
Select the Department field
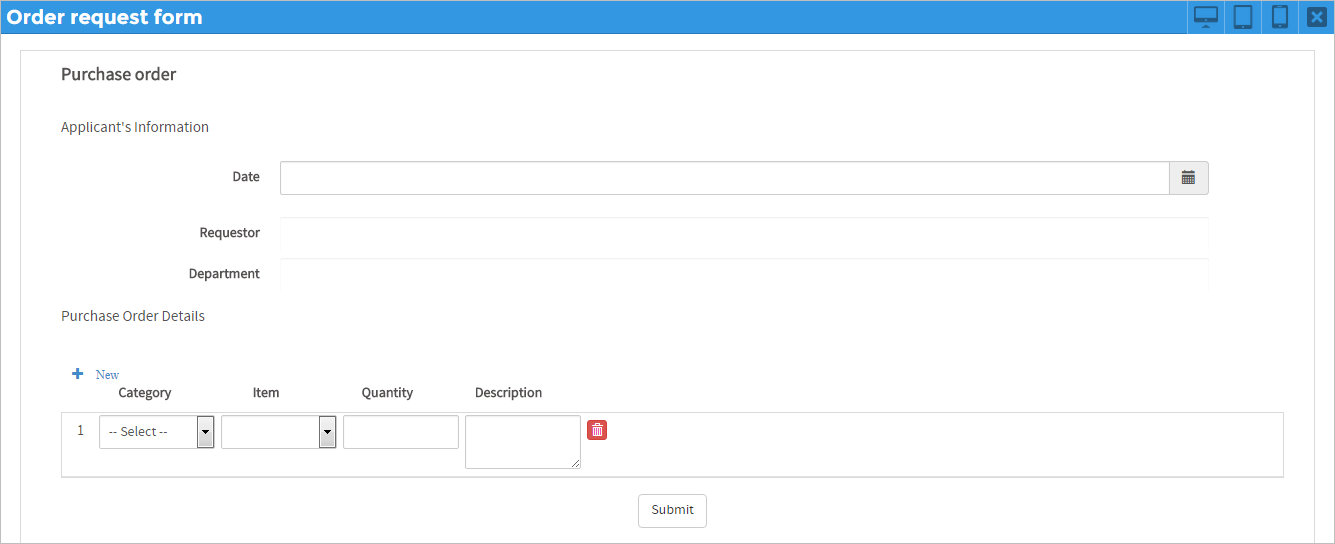pyautogui.click(x=744, y=274)
